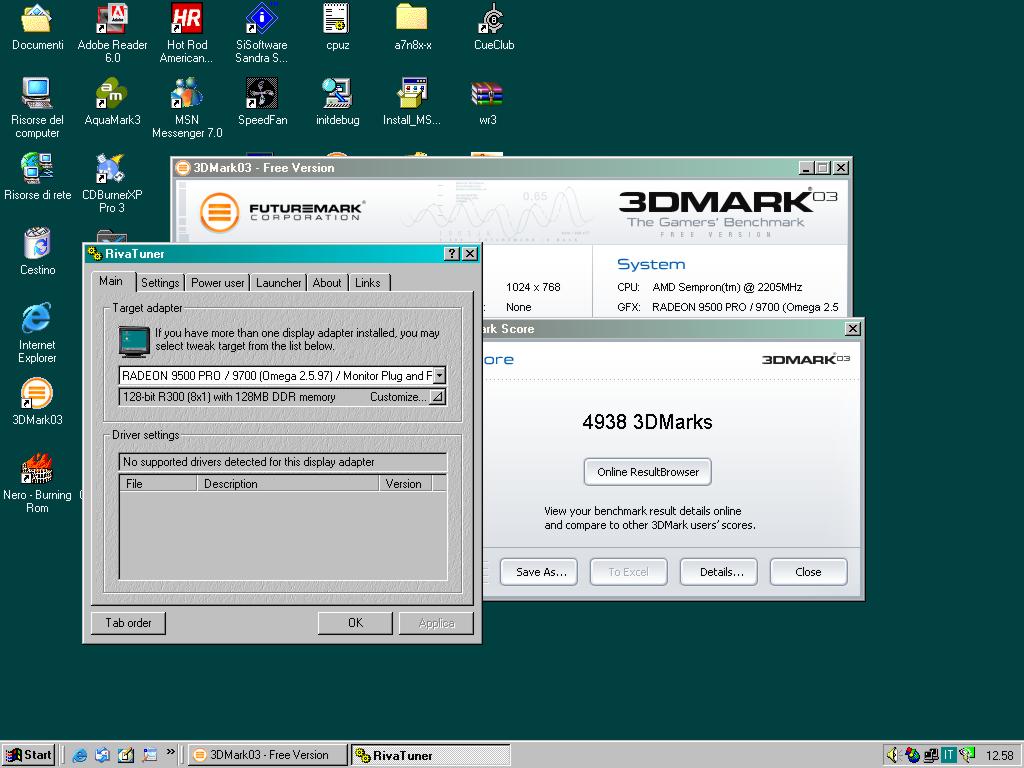The width and height of the screenshot is (1024, 768).
Task: Click the Tab order button
Action: [128, 623]
